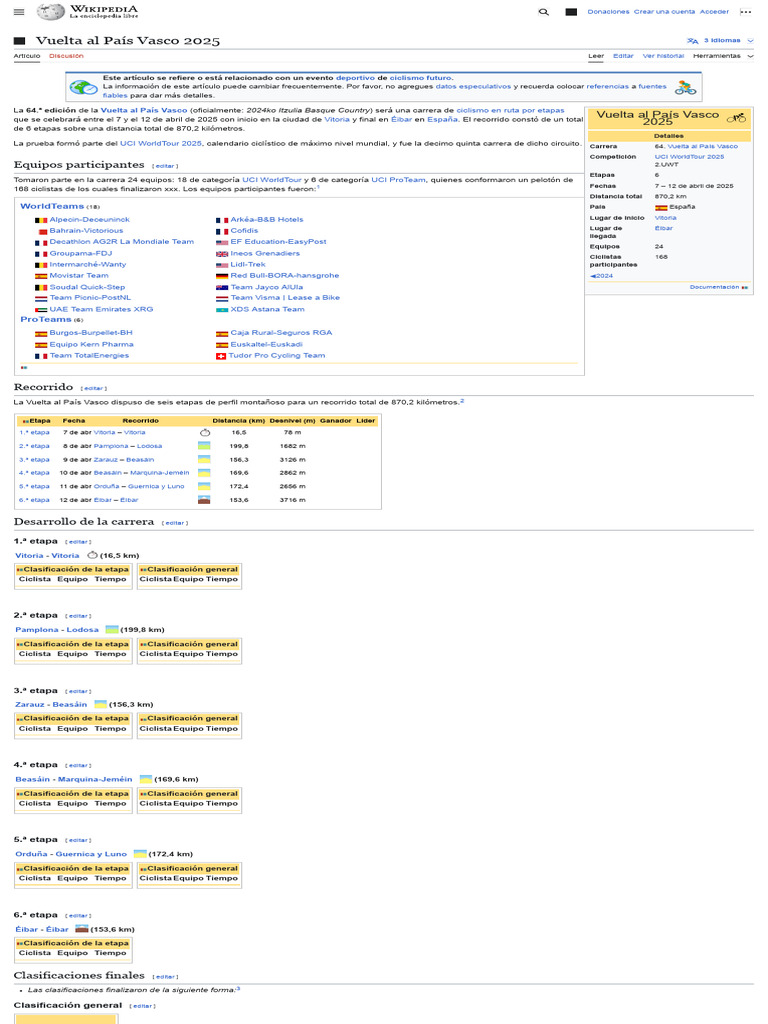The image size is (768, 1024).
Task: Click mountain icon beside Éibar - Éibar heading
Action: click(x=82, y=929)
